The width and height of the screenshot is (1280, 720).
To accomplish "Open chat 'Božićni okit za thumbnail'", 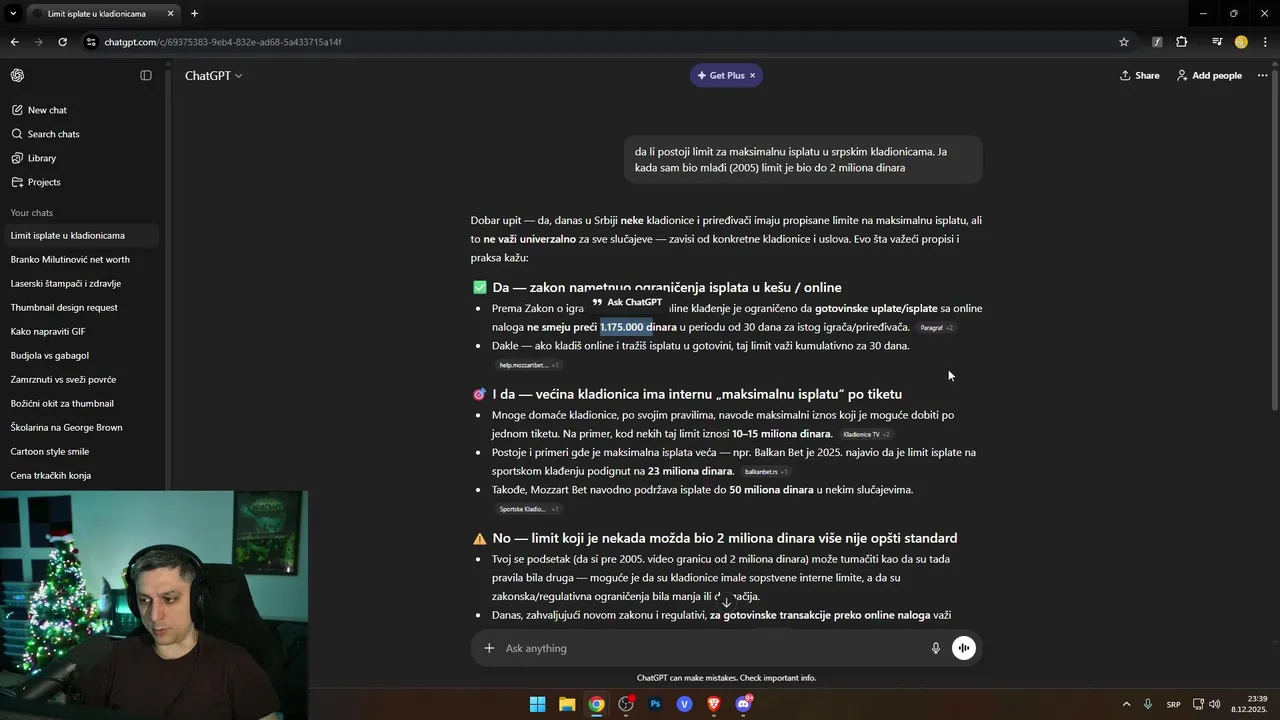I will click(x=80, y=403).
